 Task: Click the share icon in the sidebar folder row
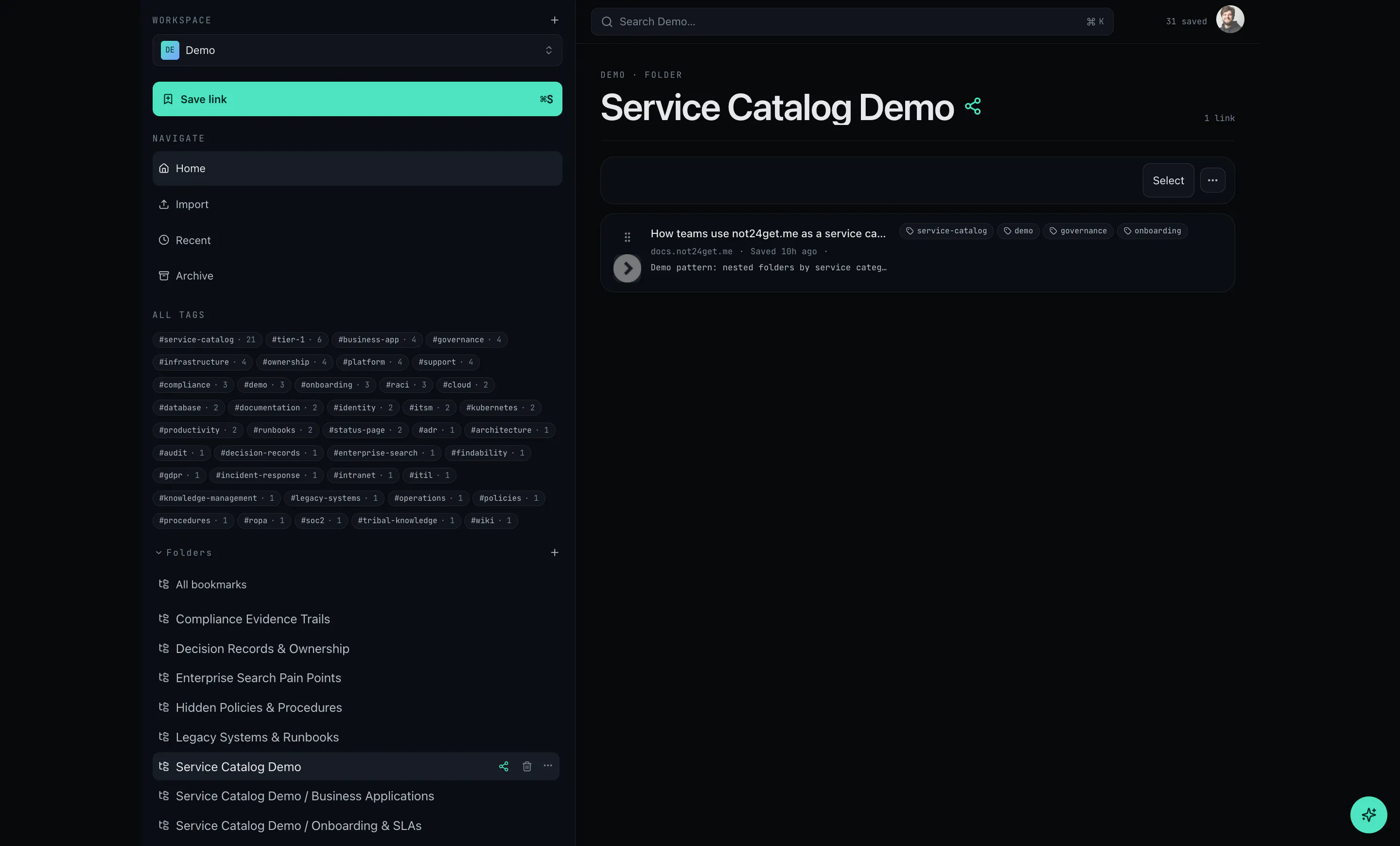(504, 766)
